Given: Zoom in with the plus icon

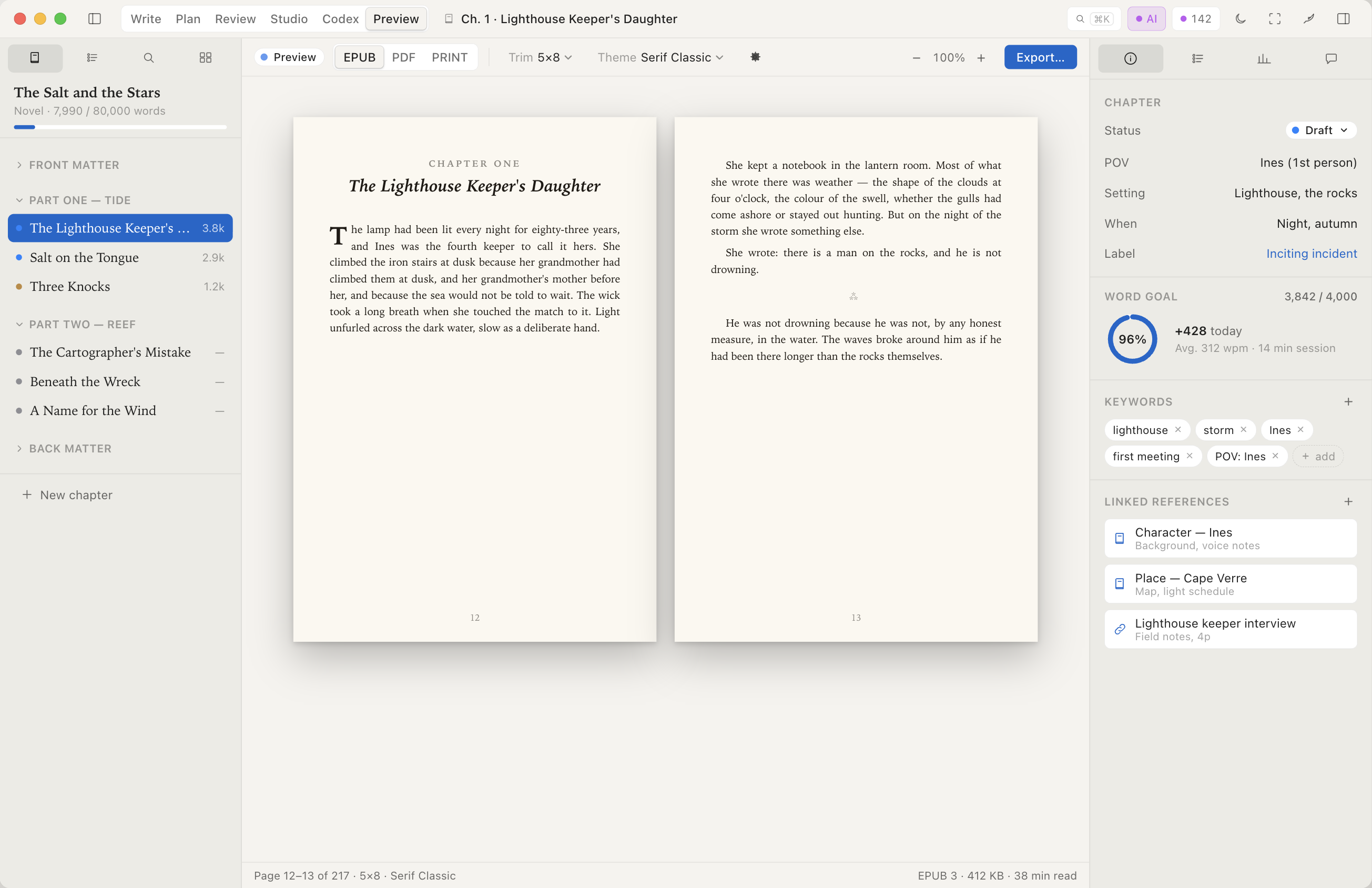Looking at the screenshot, I should pyautogui.click(x=981, y=58).
